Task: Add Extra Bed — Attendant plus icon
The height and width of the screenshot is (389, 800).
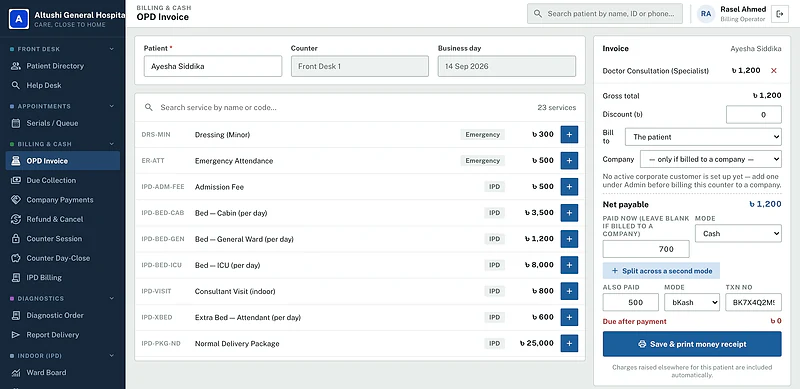Action: point(569,317)
